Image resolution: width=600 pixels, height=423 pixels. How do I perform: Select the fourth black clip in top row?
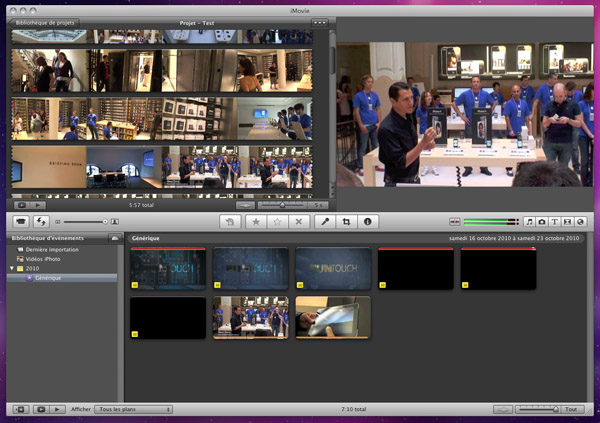[416, 268]
